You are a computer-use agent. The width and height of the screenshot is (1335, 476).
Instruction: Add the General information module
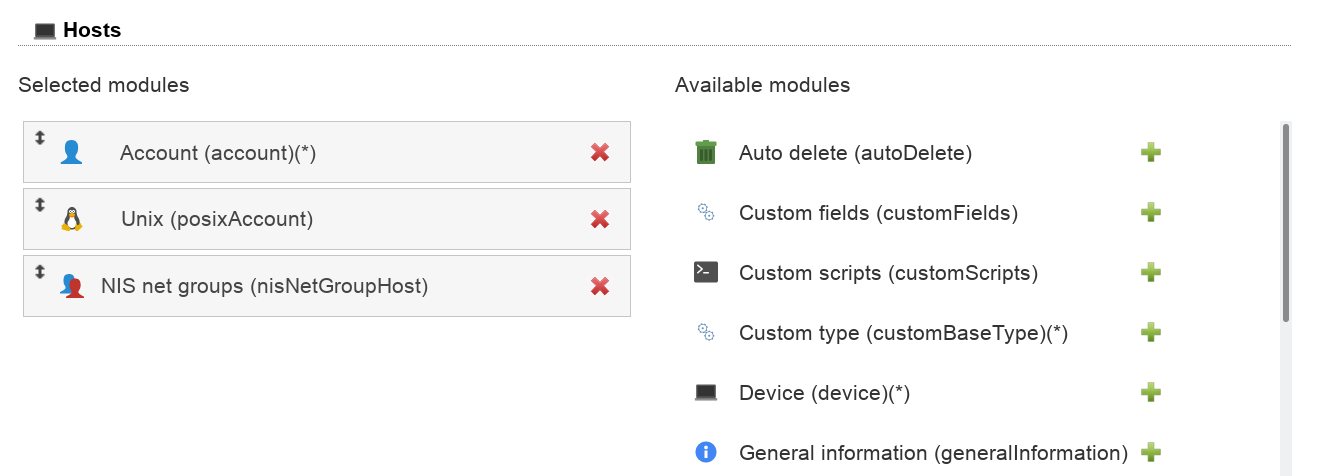(x=1151, y=452)
